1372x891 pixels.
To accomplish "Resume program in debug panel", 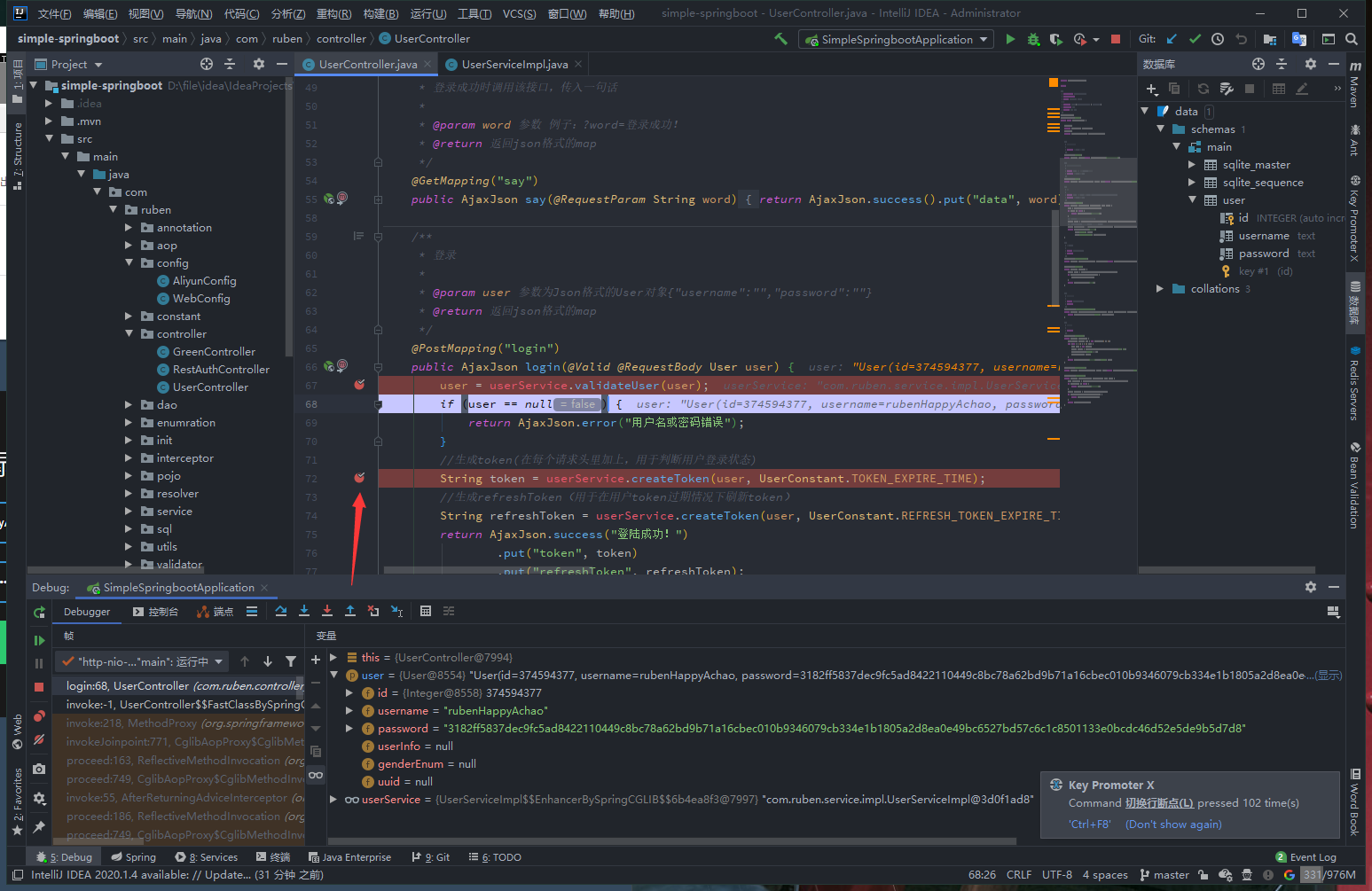I will (x=39, y=640).
